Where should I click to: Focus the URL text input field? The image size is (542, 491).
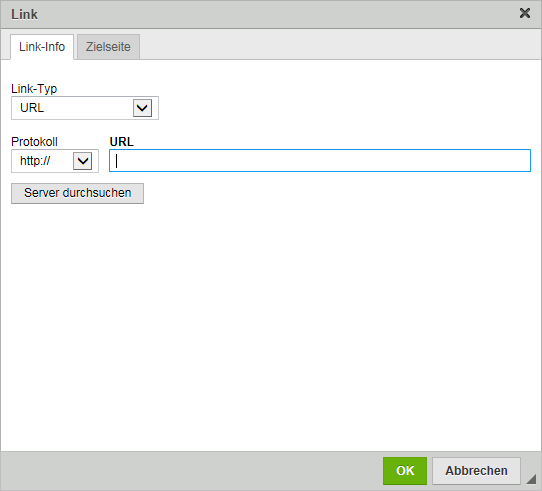coord(320,160)
